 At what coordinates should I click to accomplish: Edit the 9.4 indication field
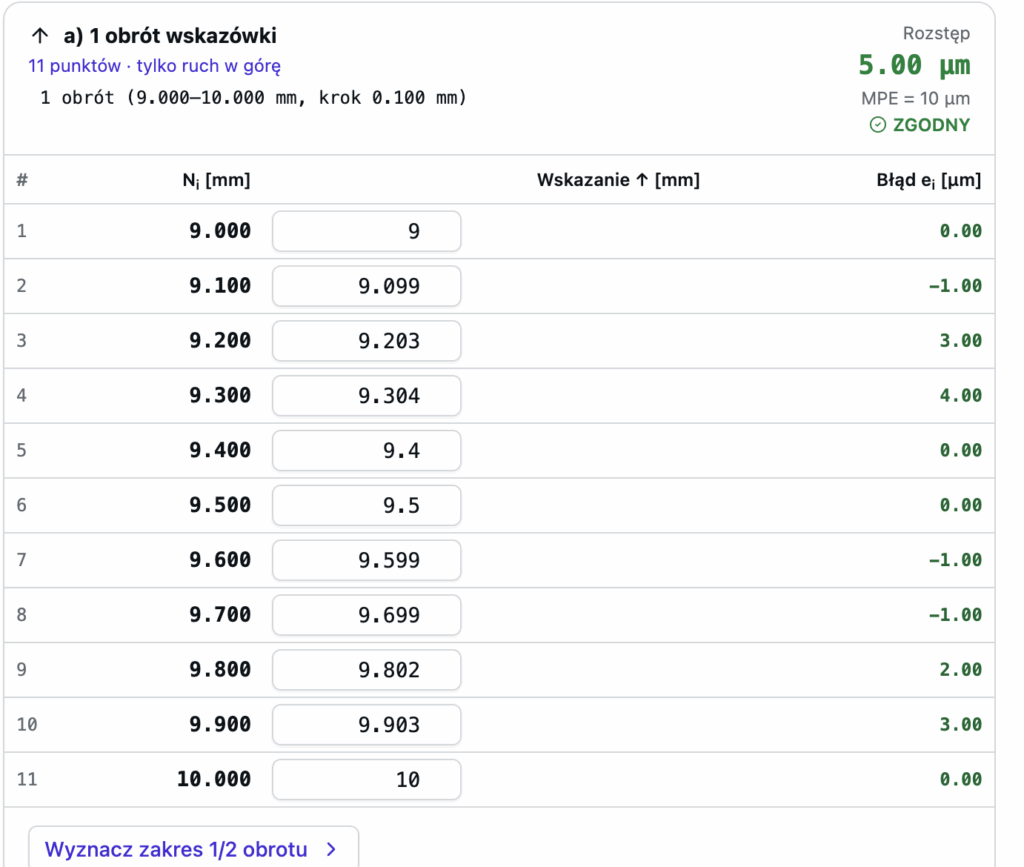366,450
